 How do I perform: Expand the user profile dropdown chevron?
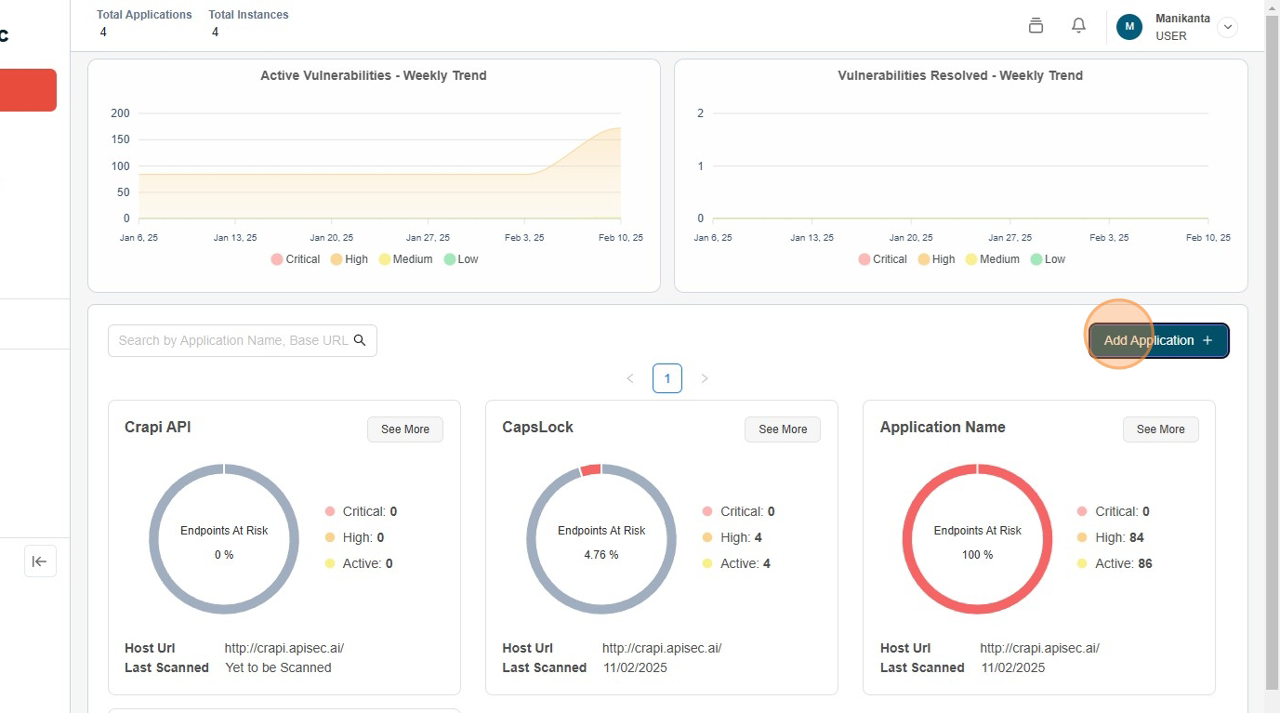(1227, 27)
